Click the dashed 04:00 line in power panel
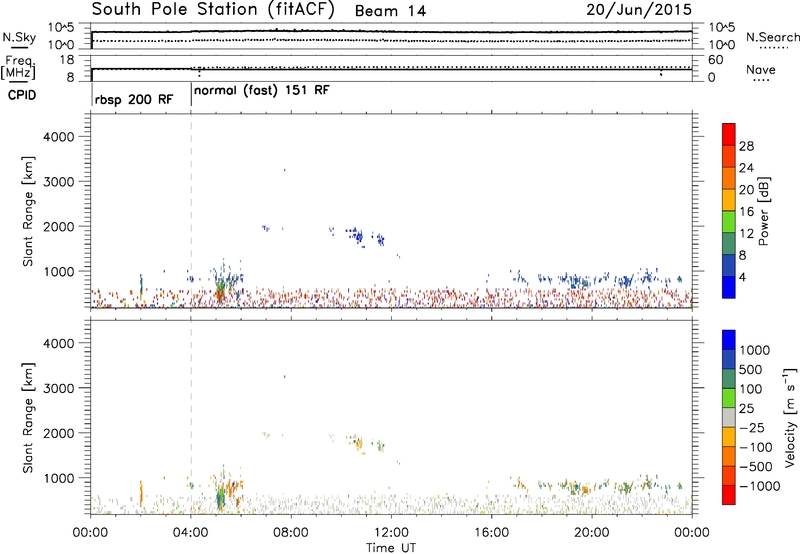The height and width of the screenshot is (554, 800). [x=191, y=210]
